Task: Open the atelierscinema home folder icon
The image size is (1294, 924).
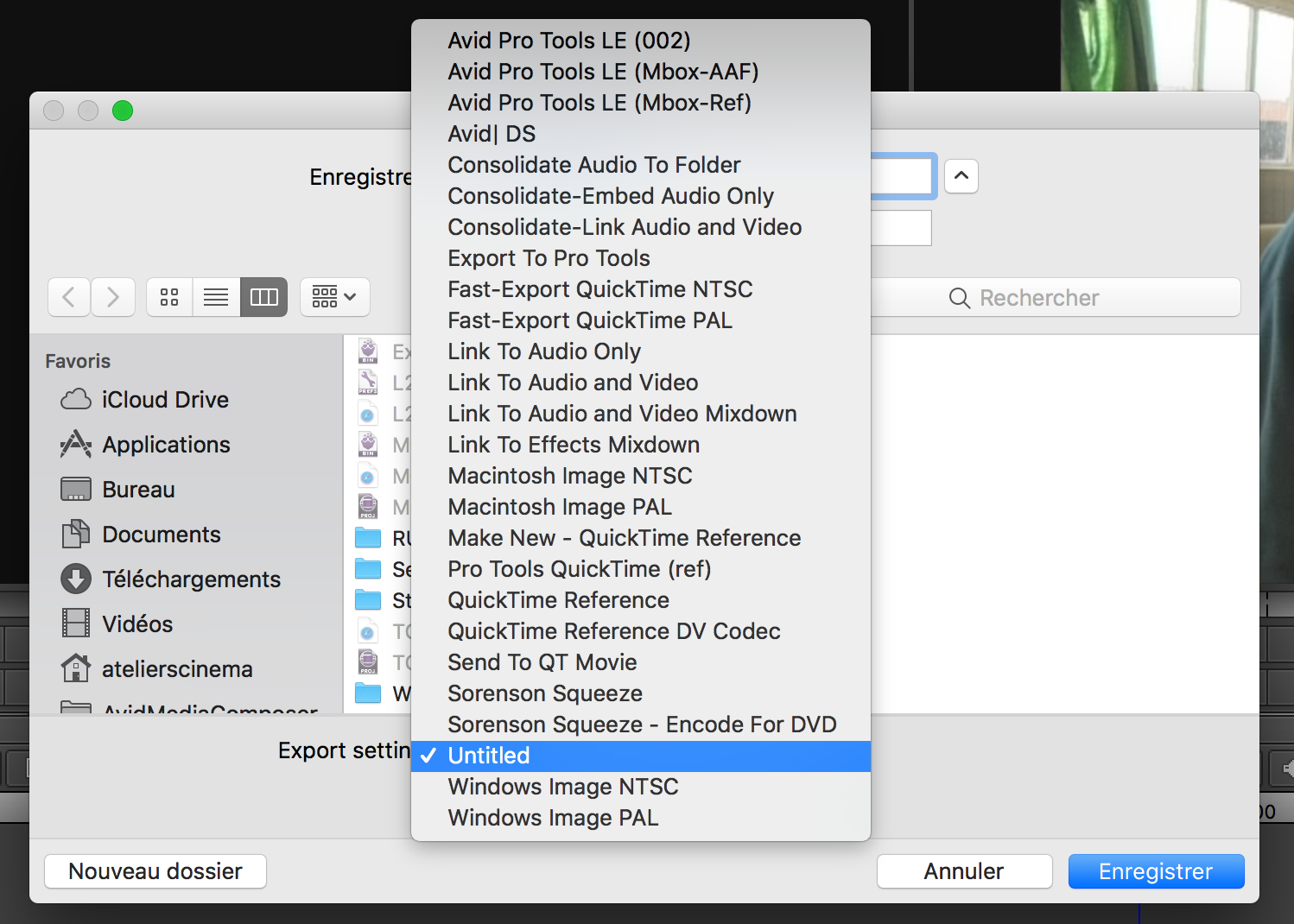Action: pyautogui.click(x=76, y=668)
